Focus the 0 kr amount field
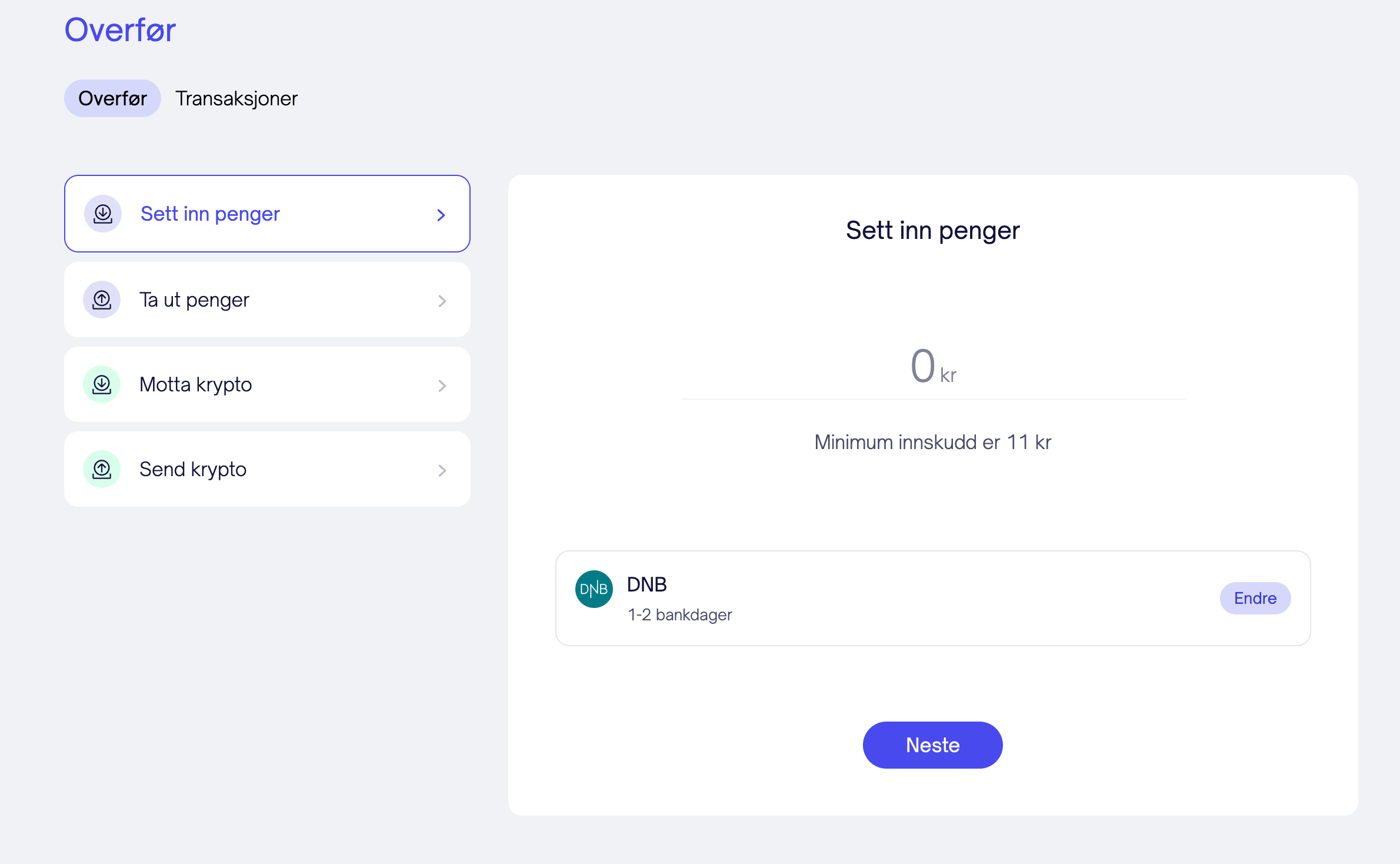The height and width of the screenshot is (864, 1400). coord(932,367)
